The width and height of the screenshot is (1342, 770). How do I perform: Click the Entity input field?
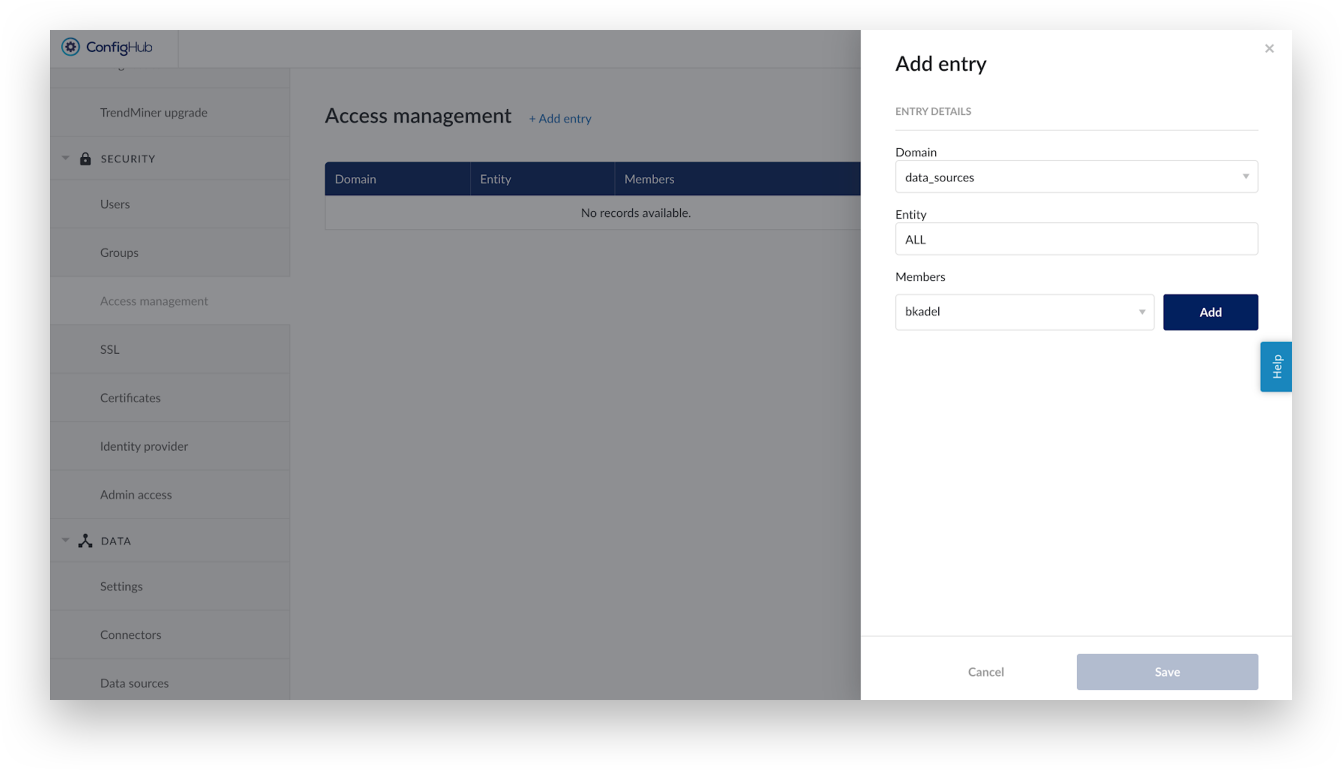pos(1076,239)
